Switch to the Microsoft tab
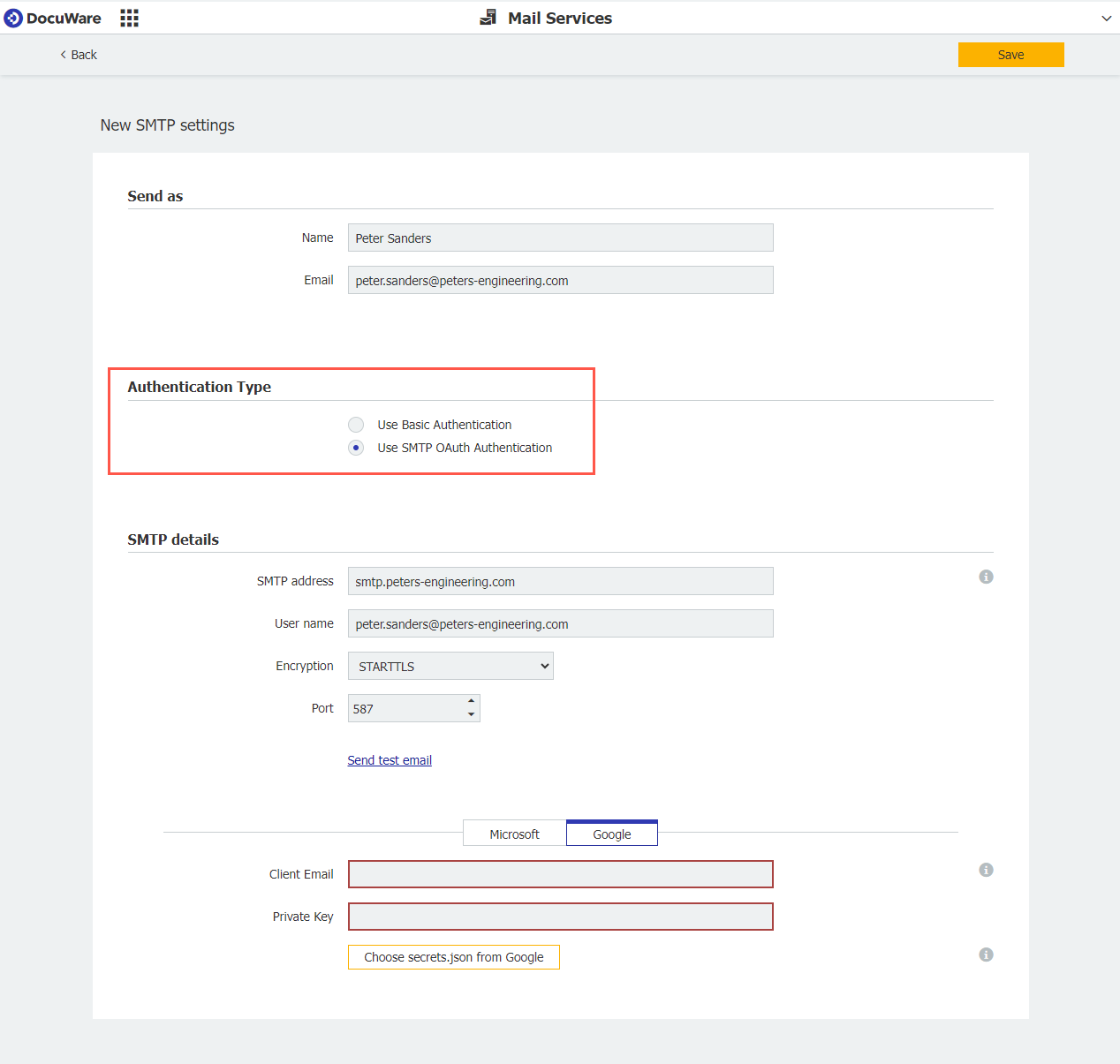Viewport: 1120px width, 1064px height. [x=515, y=833]
